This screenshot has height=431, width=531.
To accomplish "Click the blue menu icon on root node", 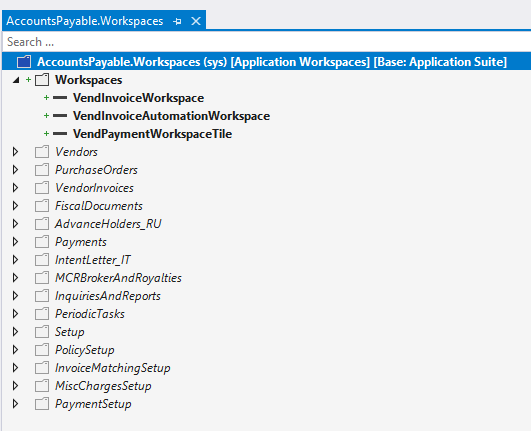I will click(x=24, y=62).
